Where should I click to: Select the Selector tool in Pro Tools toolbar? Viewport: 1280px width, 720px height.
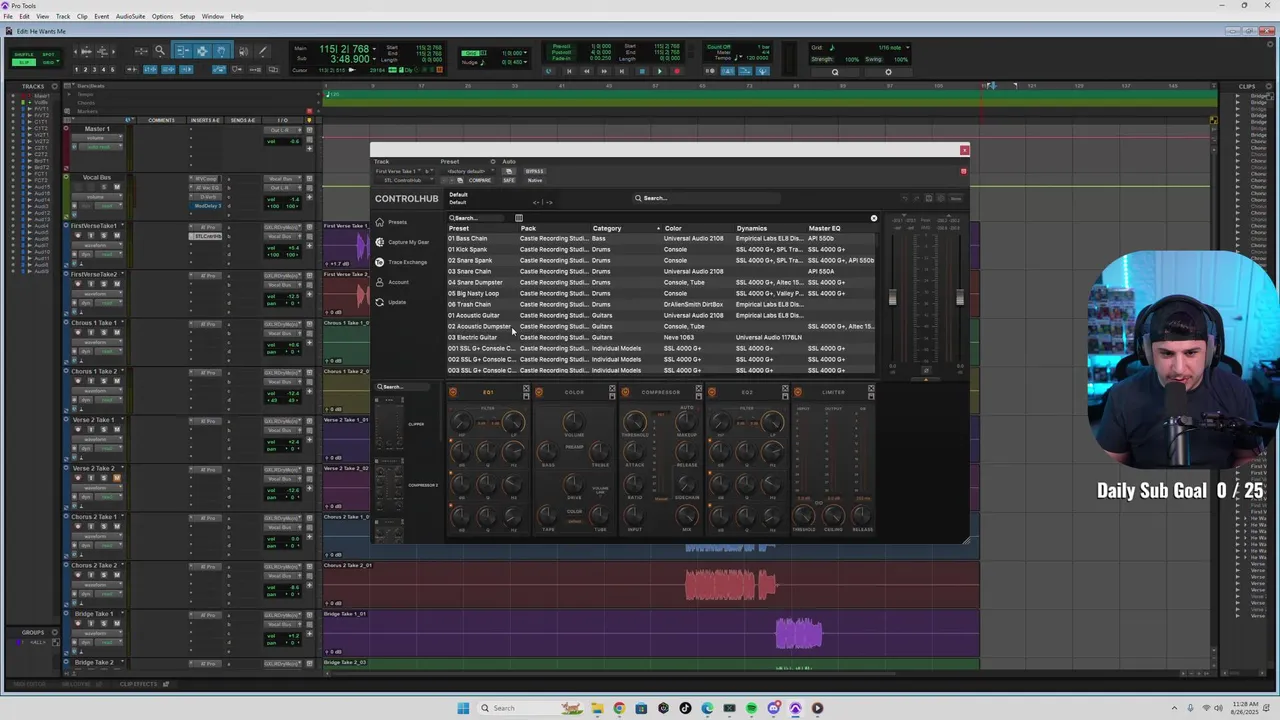tap(202, 51)
